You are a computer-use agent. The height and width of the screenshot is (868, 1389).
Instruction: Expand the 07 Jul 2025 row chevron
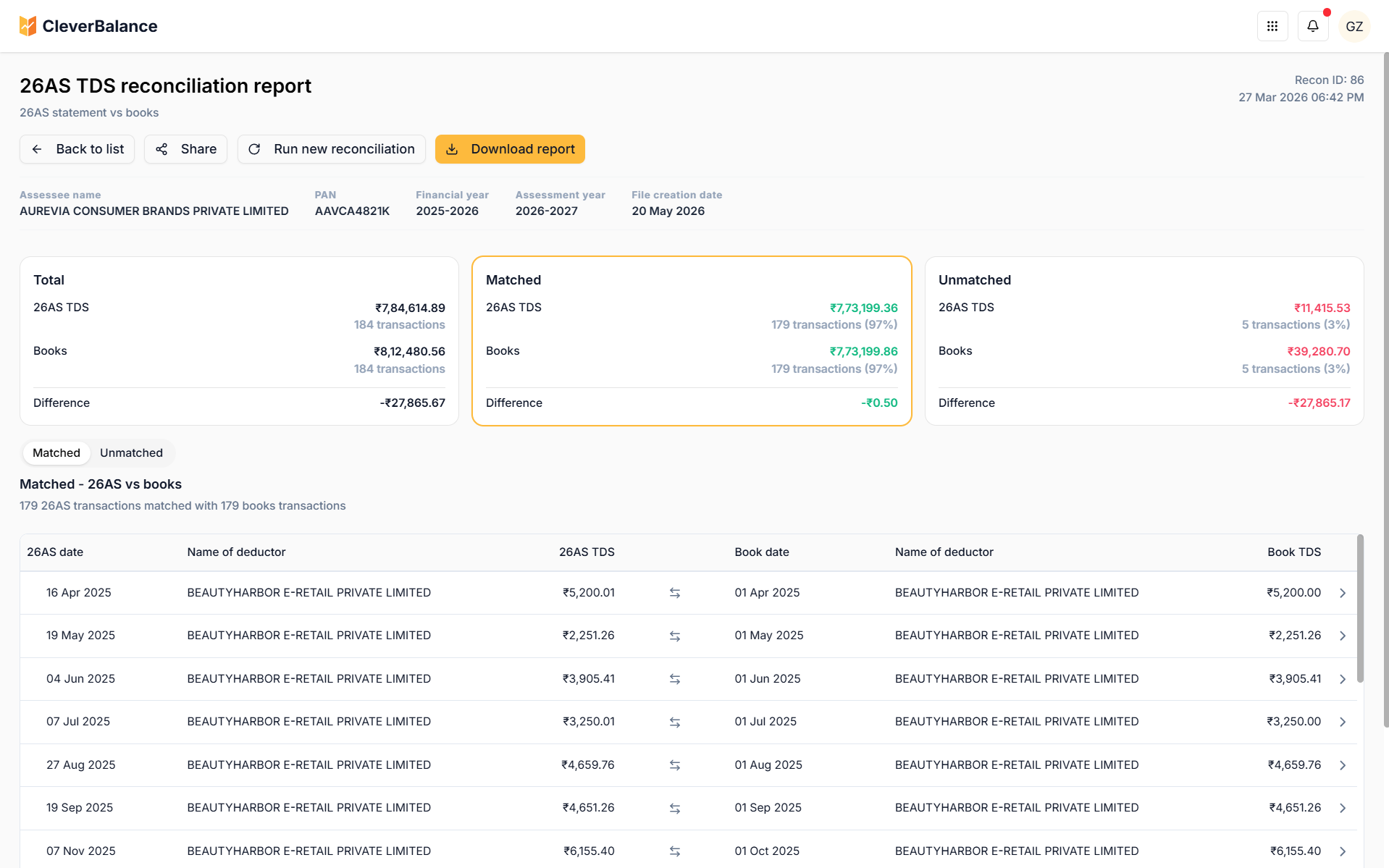pyautogui.click(x=1342, y=722)
